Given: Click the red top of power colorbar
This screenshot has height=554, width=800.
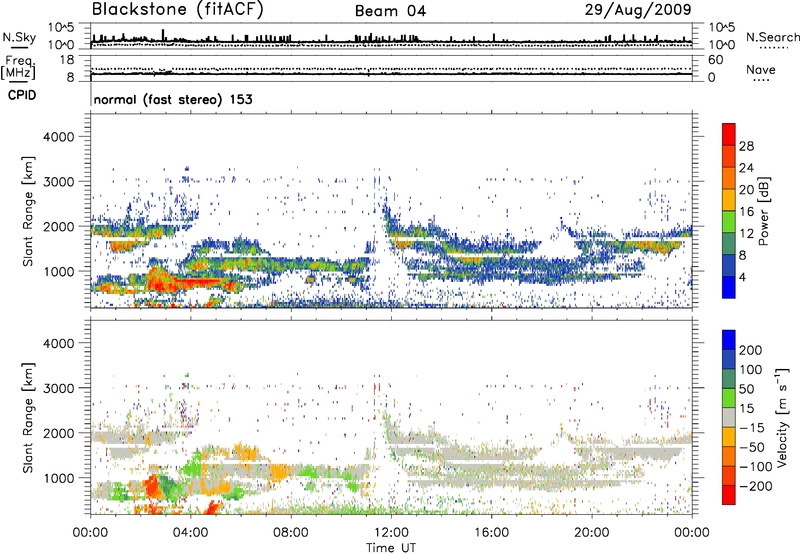Looking at the screenshot, I should tap(729, 134).
